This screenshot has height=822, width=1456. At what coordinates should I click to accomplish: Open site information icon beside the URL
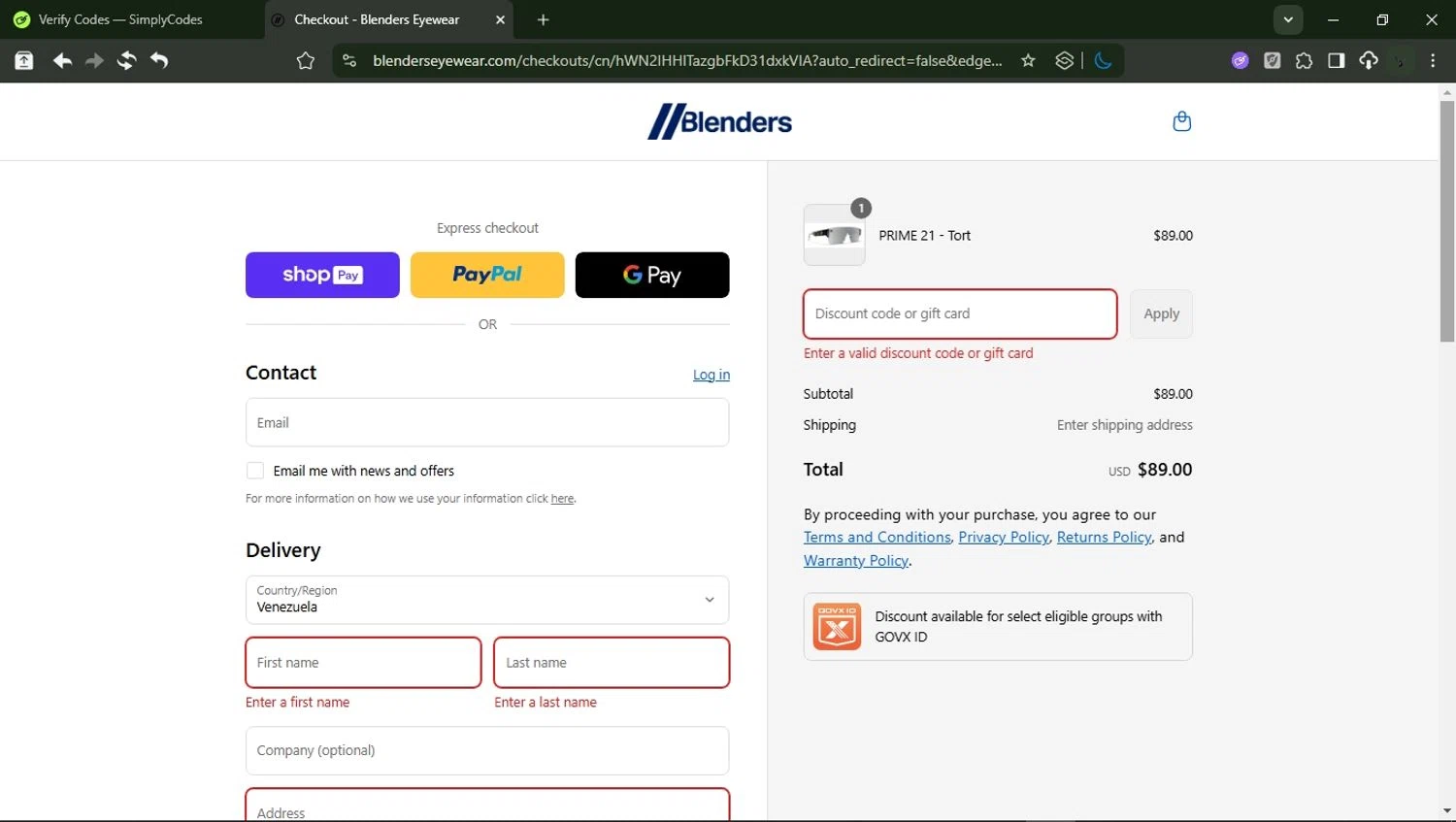point(349,60)
